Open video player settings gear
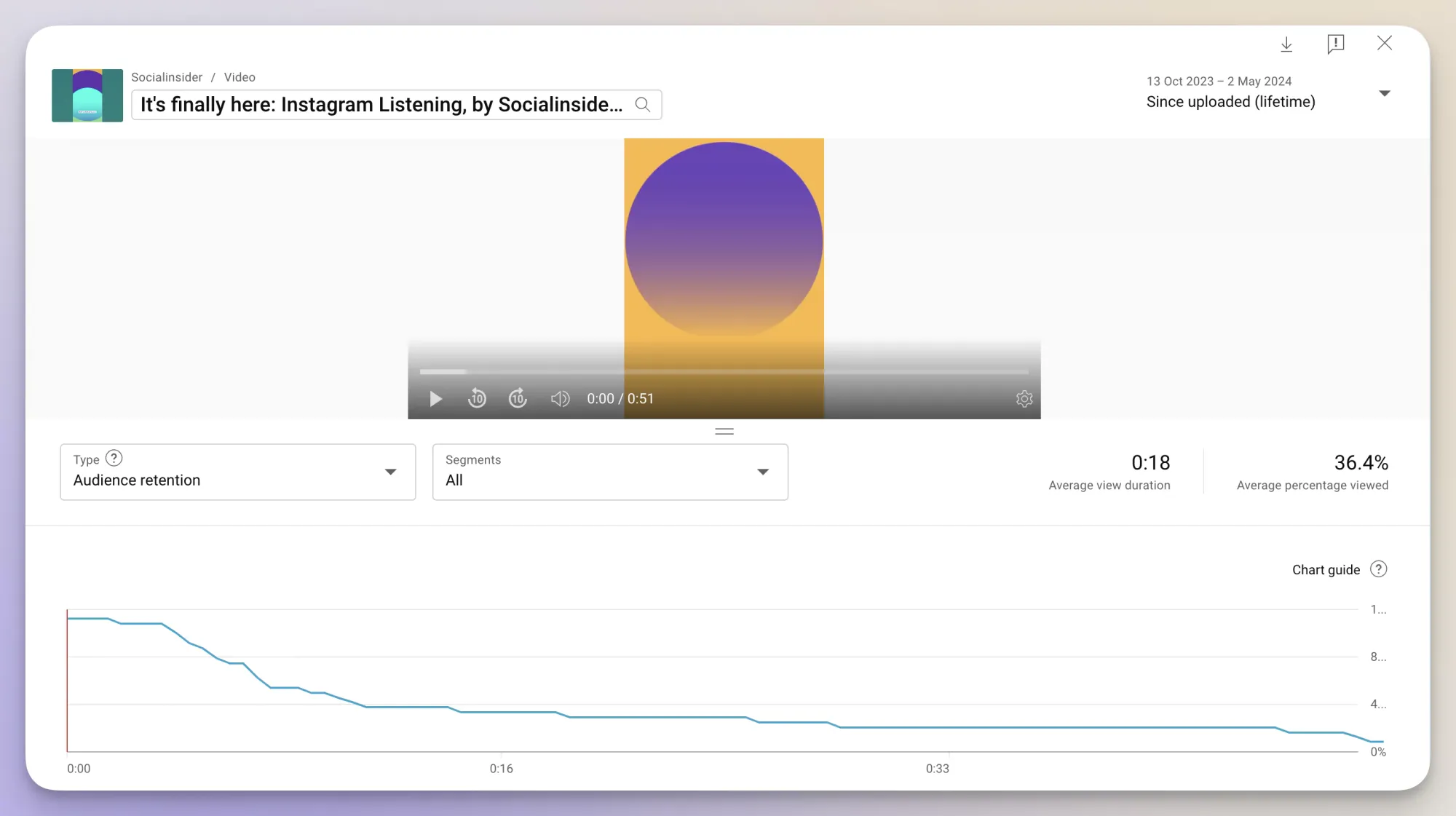 (1024, 399)
